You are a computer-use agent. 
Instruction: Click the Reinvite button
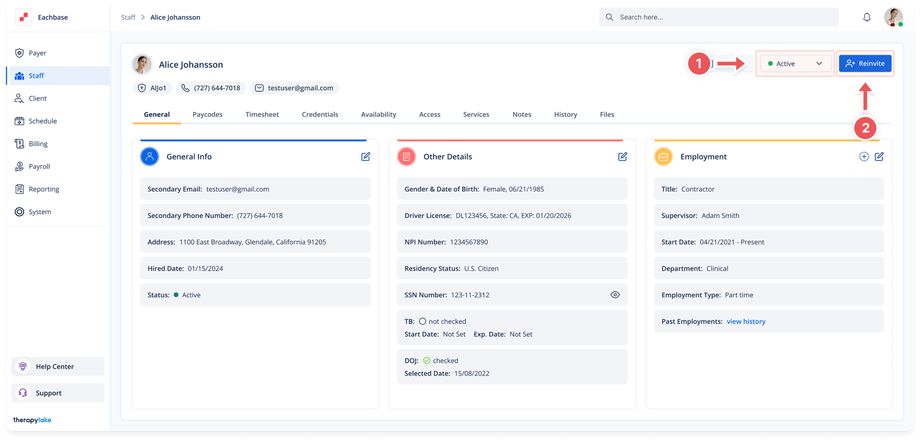(864, 63)
